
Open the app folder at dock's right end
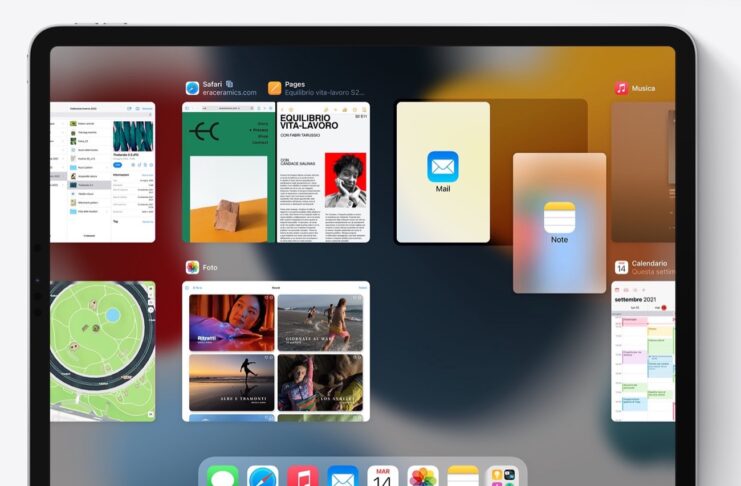coord(503,476)
